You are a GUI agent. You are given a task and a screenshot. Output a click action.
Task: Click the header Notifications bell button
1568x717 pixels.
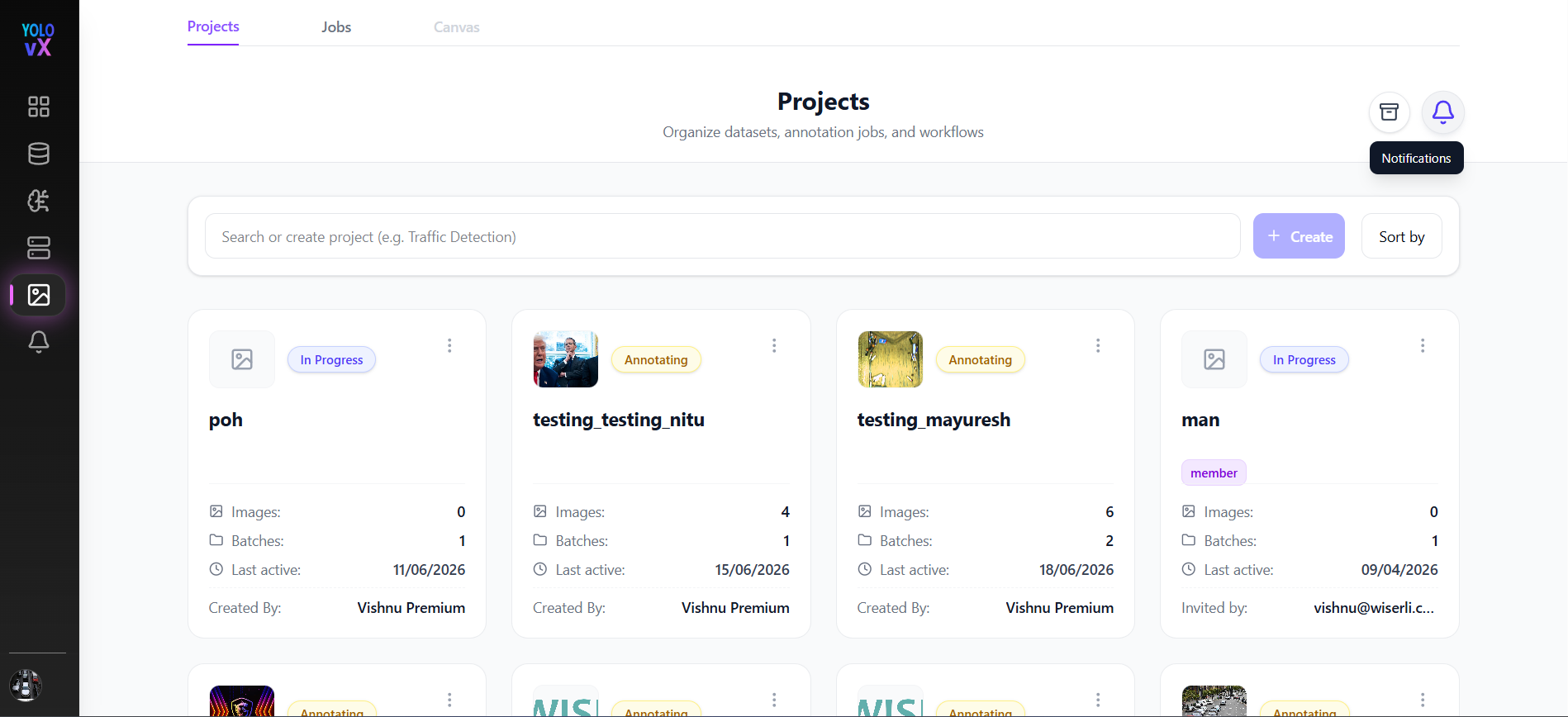(x=1443, y=112)
